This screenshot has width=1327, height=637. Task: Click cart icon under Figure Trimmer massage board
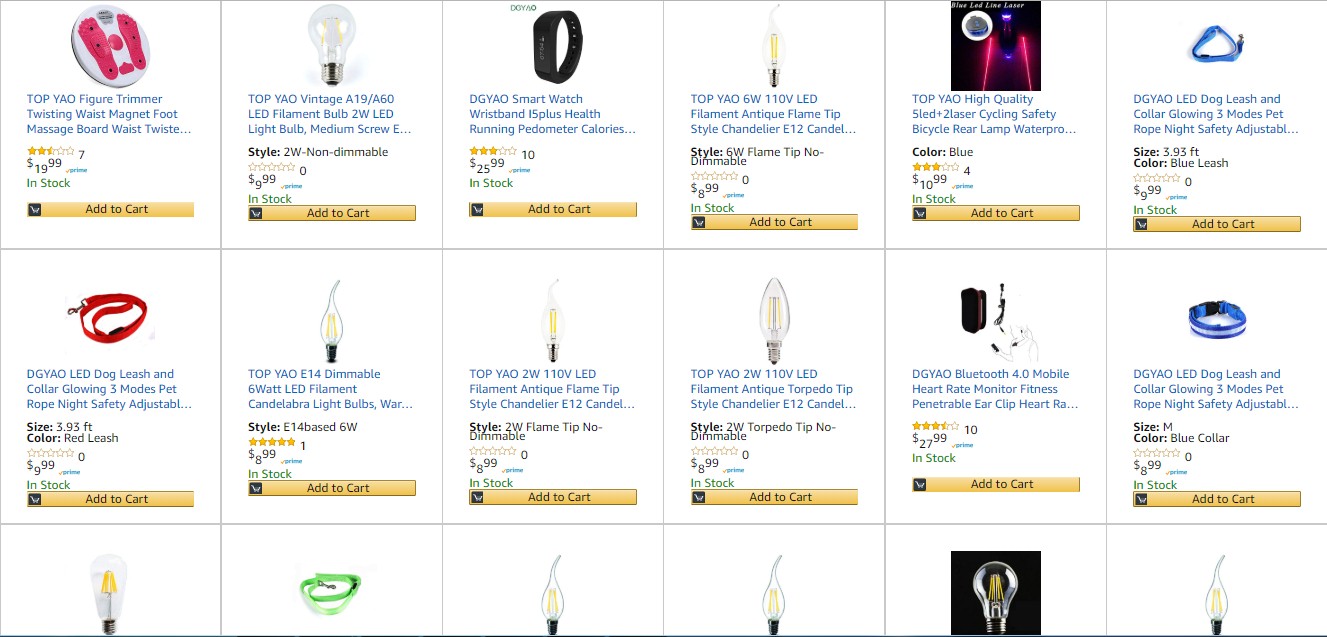[35, 209]
